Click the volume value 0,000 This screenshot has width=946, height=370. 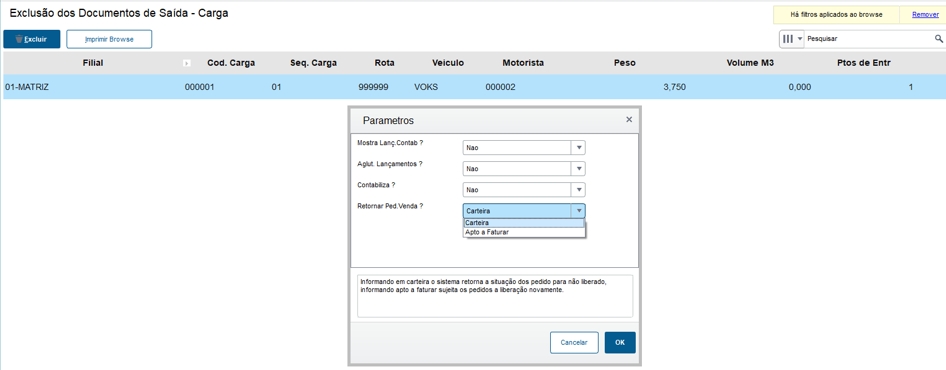tap(799, 88)
